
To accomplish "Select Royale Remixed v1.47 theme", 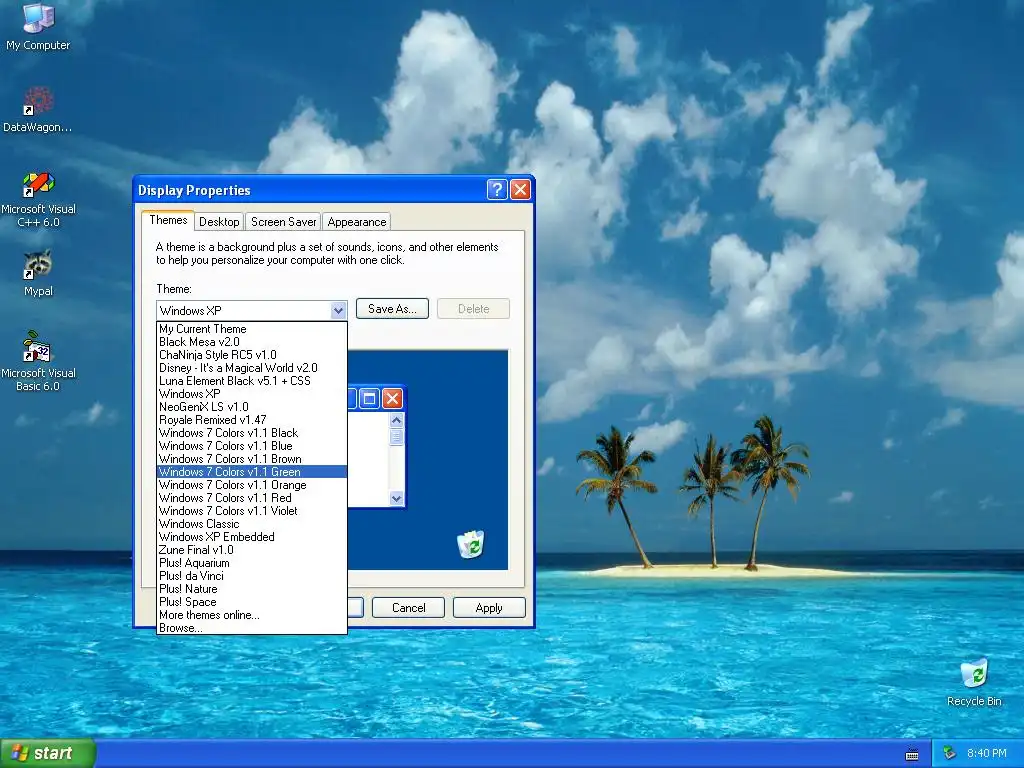I will [x=252, y=420].
